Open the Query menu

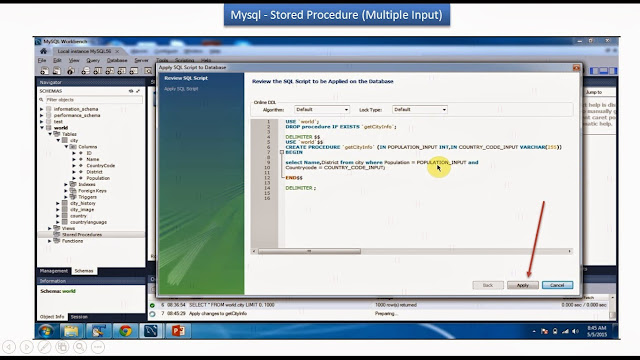tap(93, 60)
